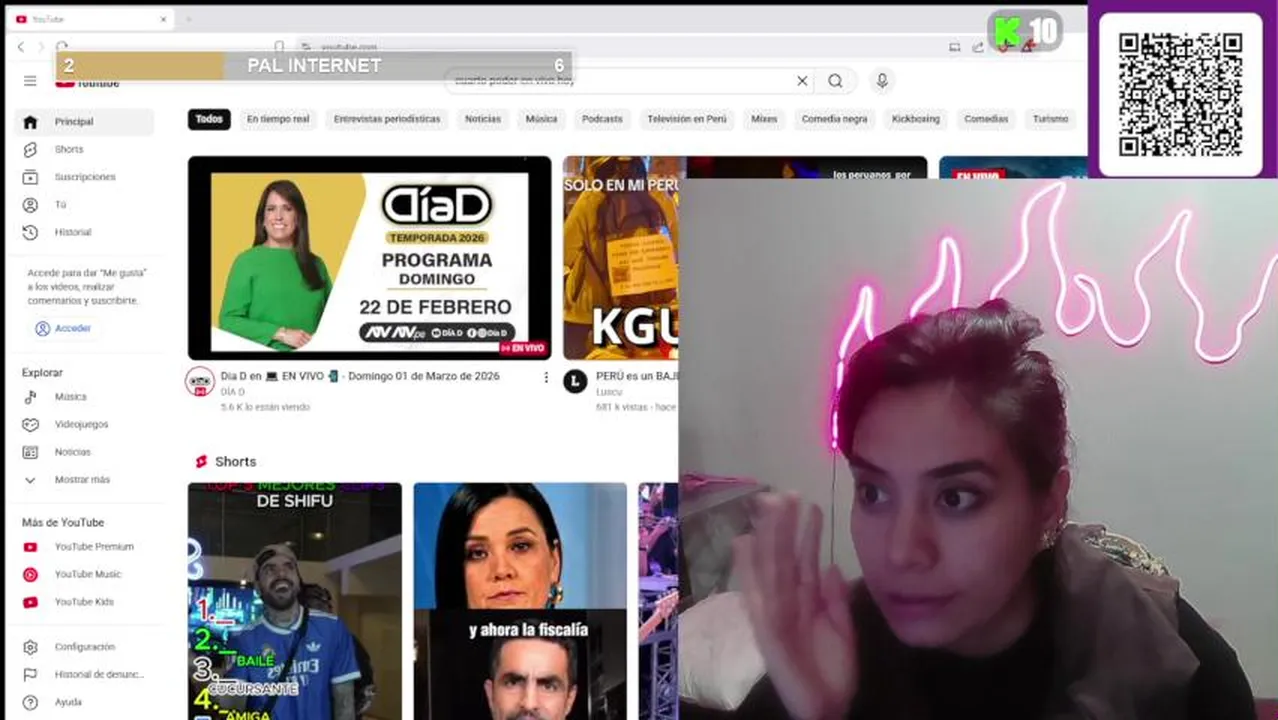Open the PERÚ es un BAJ video title link
Screen dimensions: 1278x720
click(637, 376)
